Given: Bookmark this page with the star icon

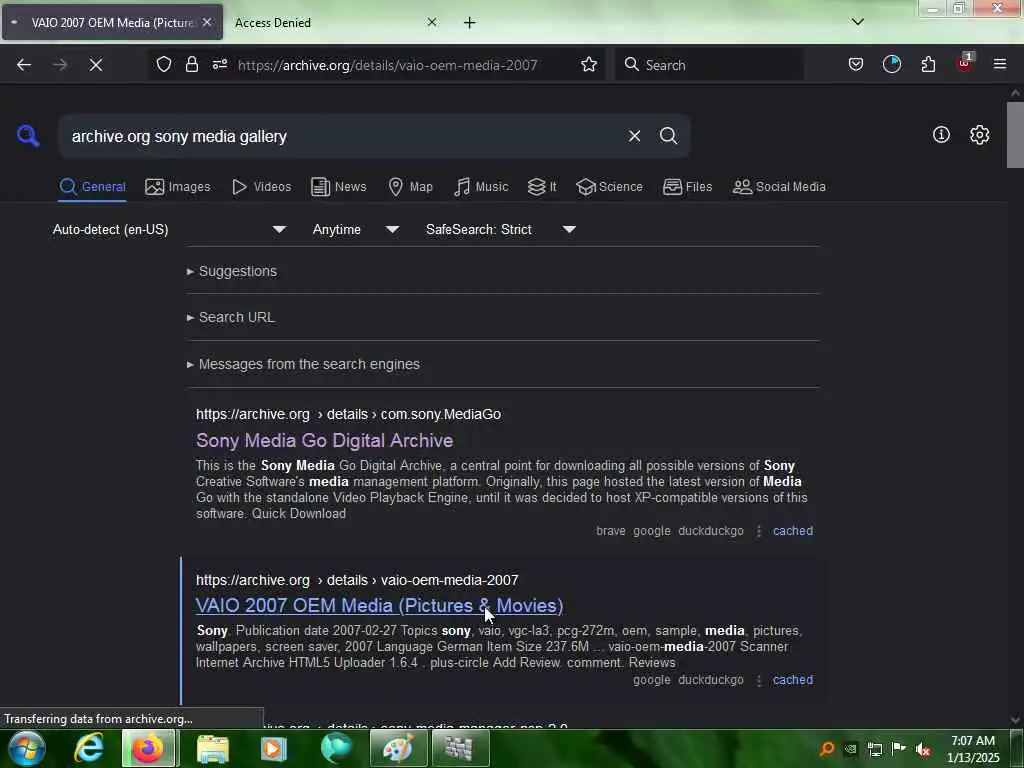Looking at the screenshot, I should (x=589, y=64).
